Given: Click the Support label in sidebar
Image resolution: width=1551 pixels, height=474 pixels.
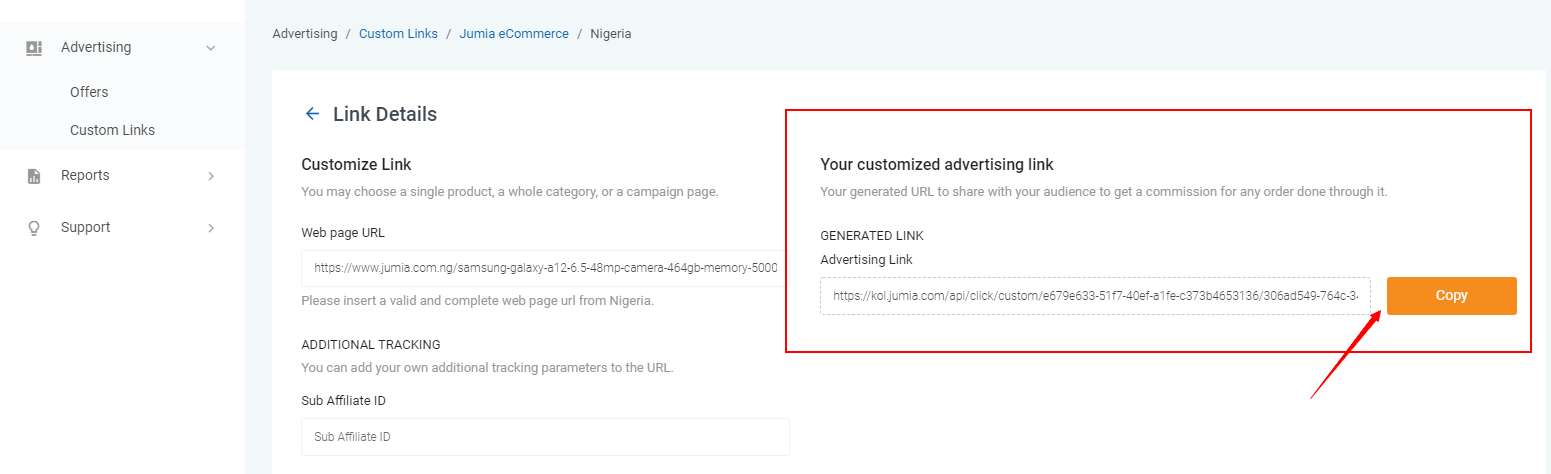Looking at the screenshot, I should click(85, 228).
